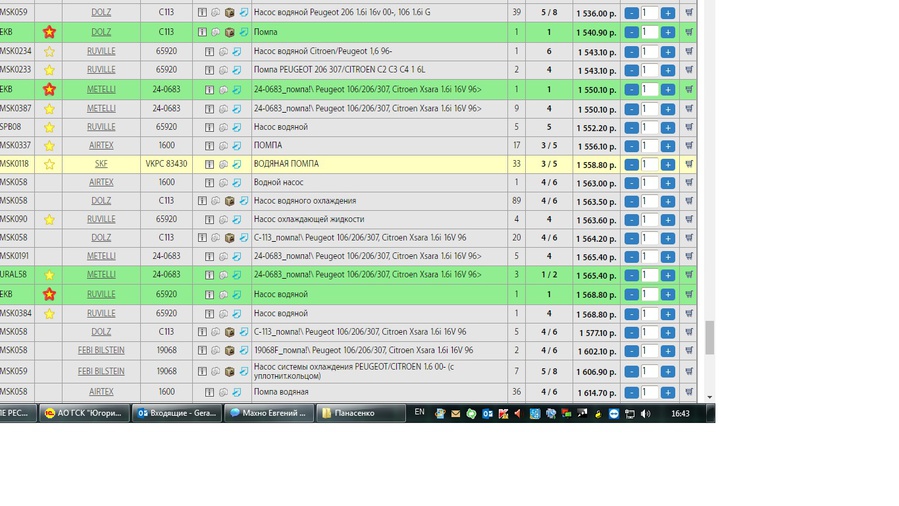
Task: Click quantity field in 1 563.60 р. row
Action: coord(650,220)
